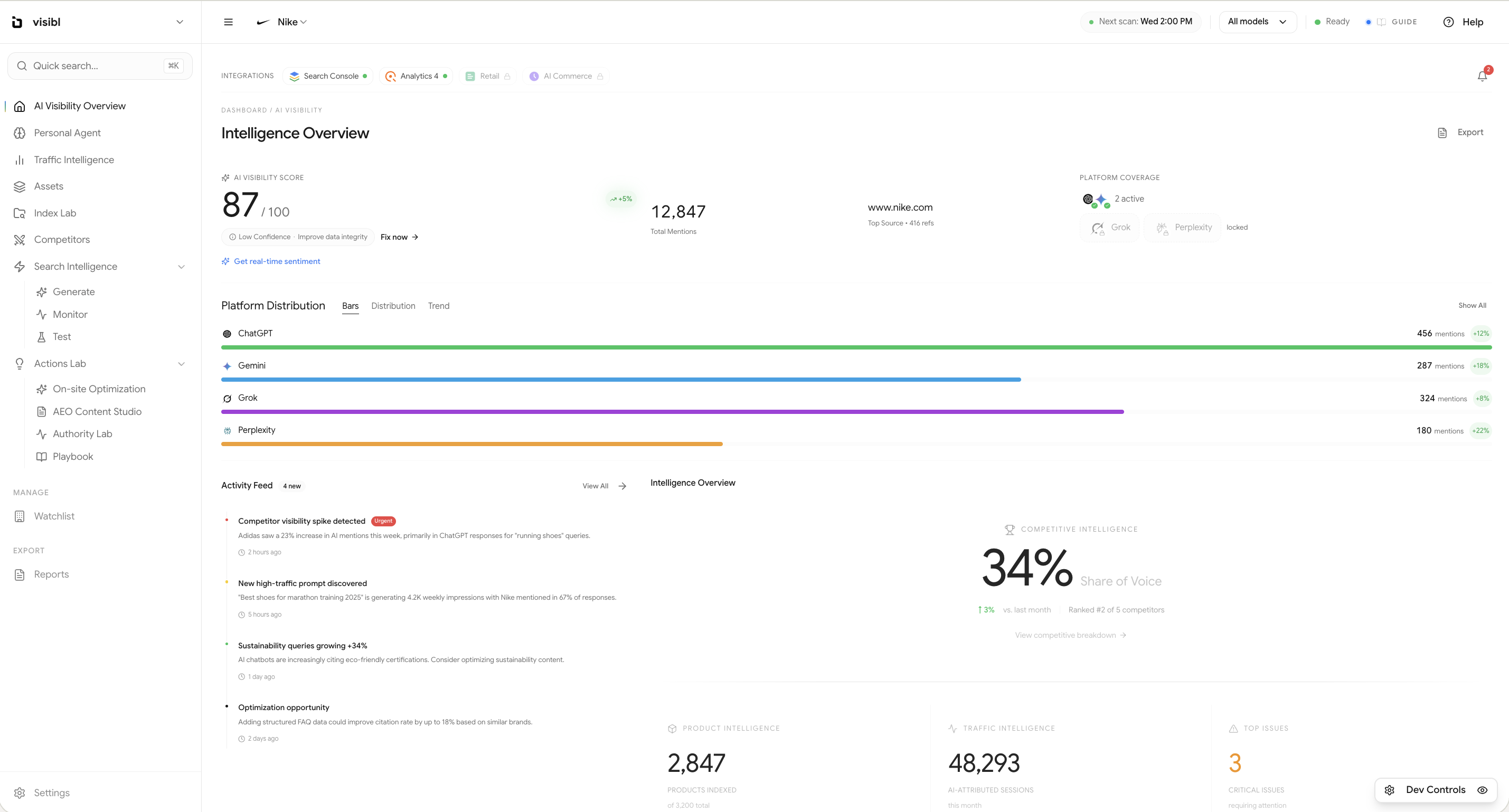Click the GUIDE book icon
The width and height of the screenshot is (1509, 812).
coord(1383,22)
